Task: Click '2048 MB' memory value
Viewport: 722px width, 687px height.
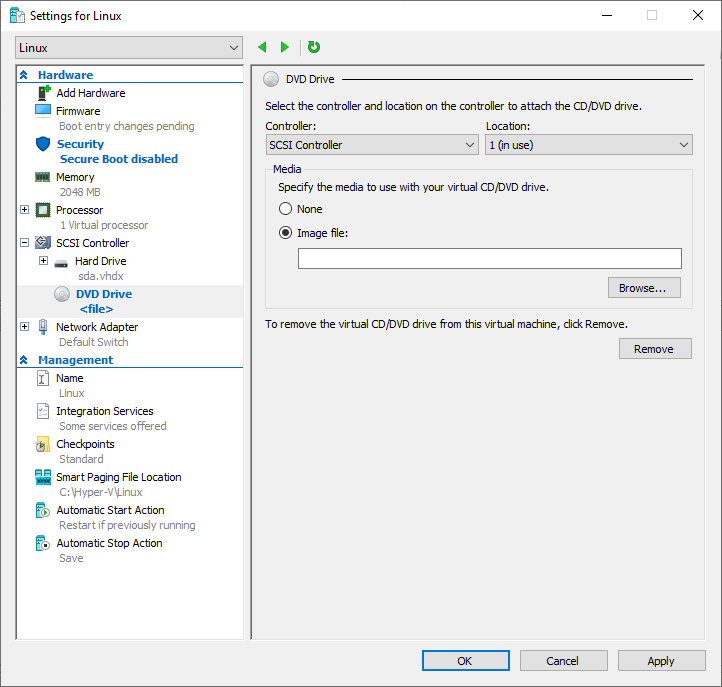Action: click(80, 192)
